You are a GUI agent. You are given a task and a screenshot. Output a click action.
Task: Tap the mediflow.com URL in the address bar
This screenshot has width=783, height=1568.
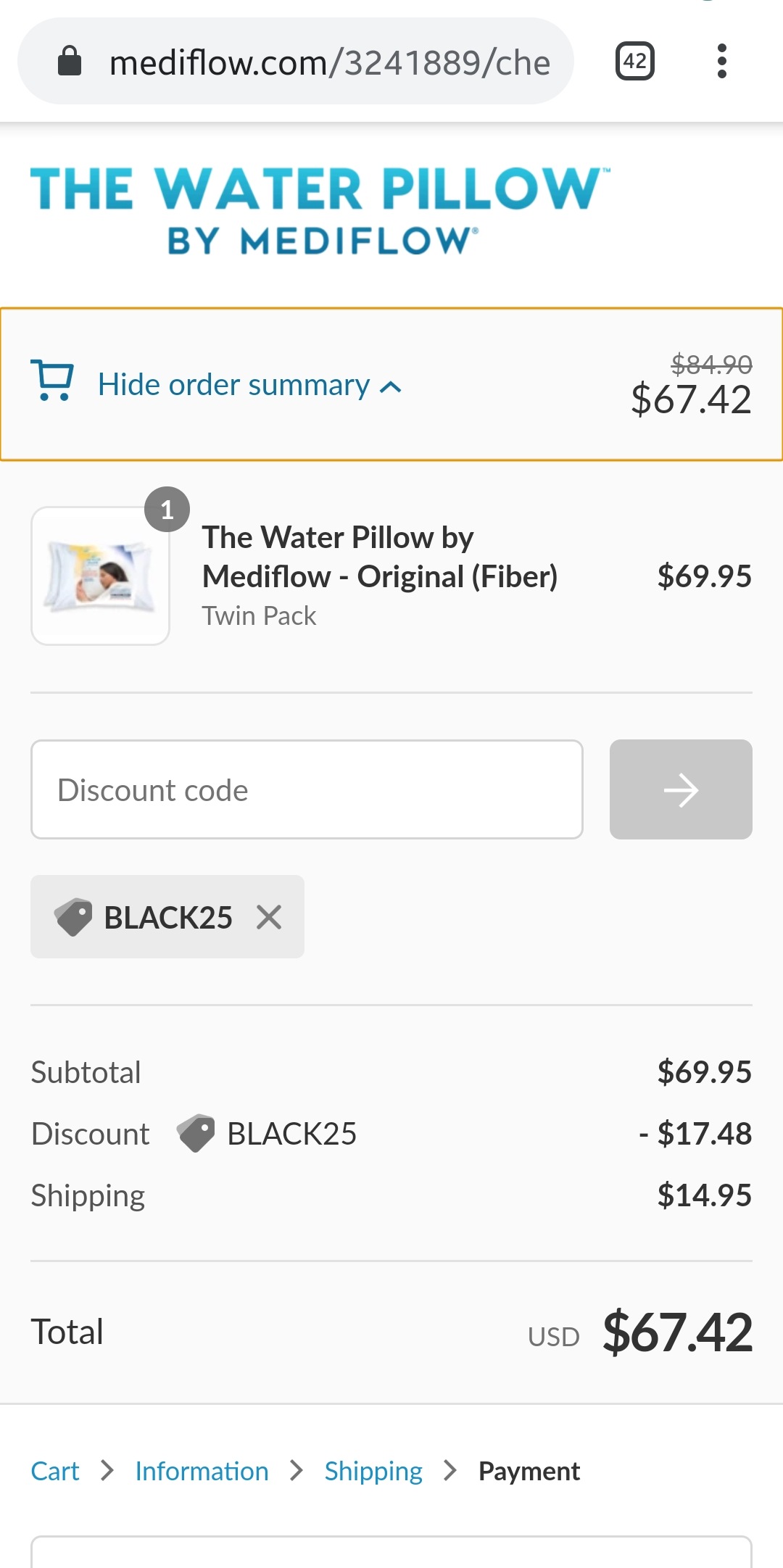329,62
